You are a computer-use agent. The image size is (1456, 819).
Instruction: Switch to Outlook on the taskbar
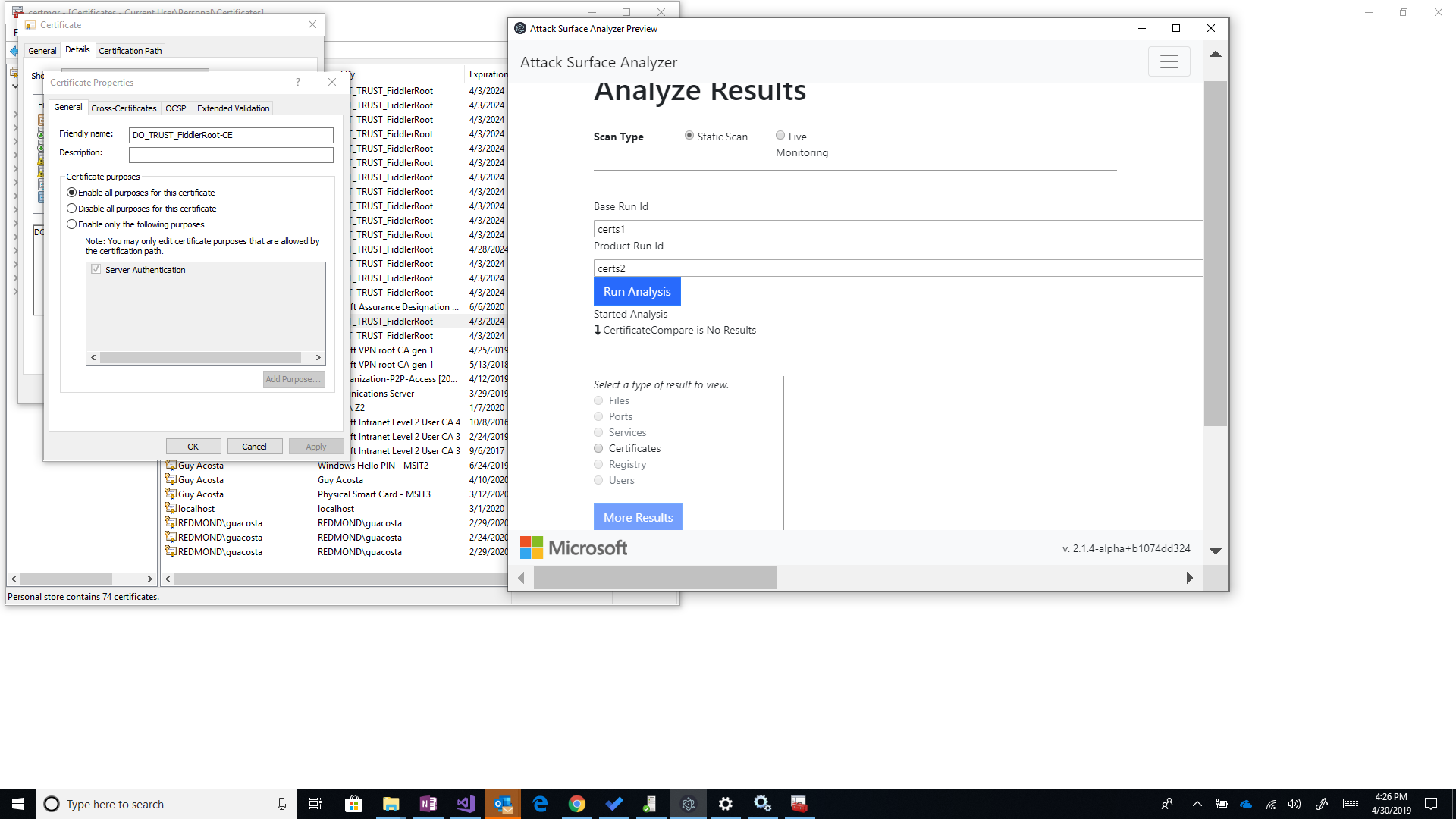click(503, 804)
